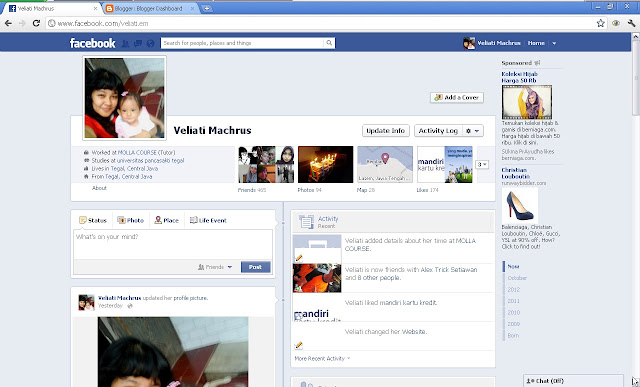Image resolution: width=640 pixels, height=387 pixels.
Task: Open universitas pancasakti tegal link
Action: (x=151, y=160)
